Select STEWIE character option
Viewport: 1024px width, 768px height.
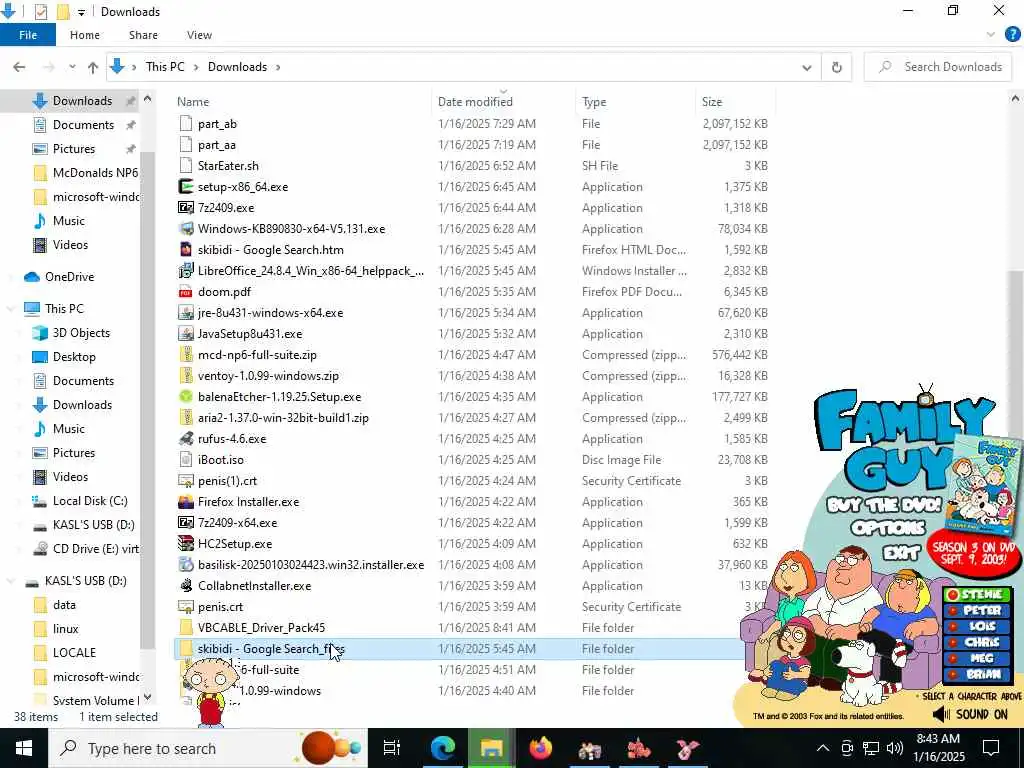[977, 594]
